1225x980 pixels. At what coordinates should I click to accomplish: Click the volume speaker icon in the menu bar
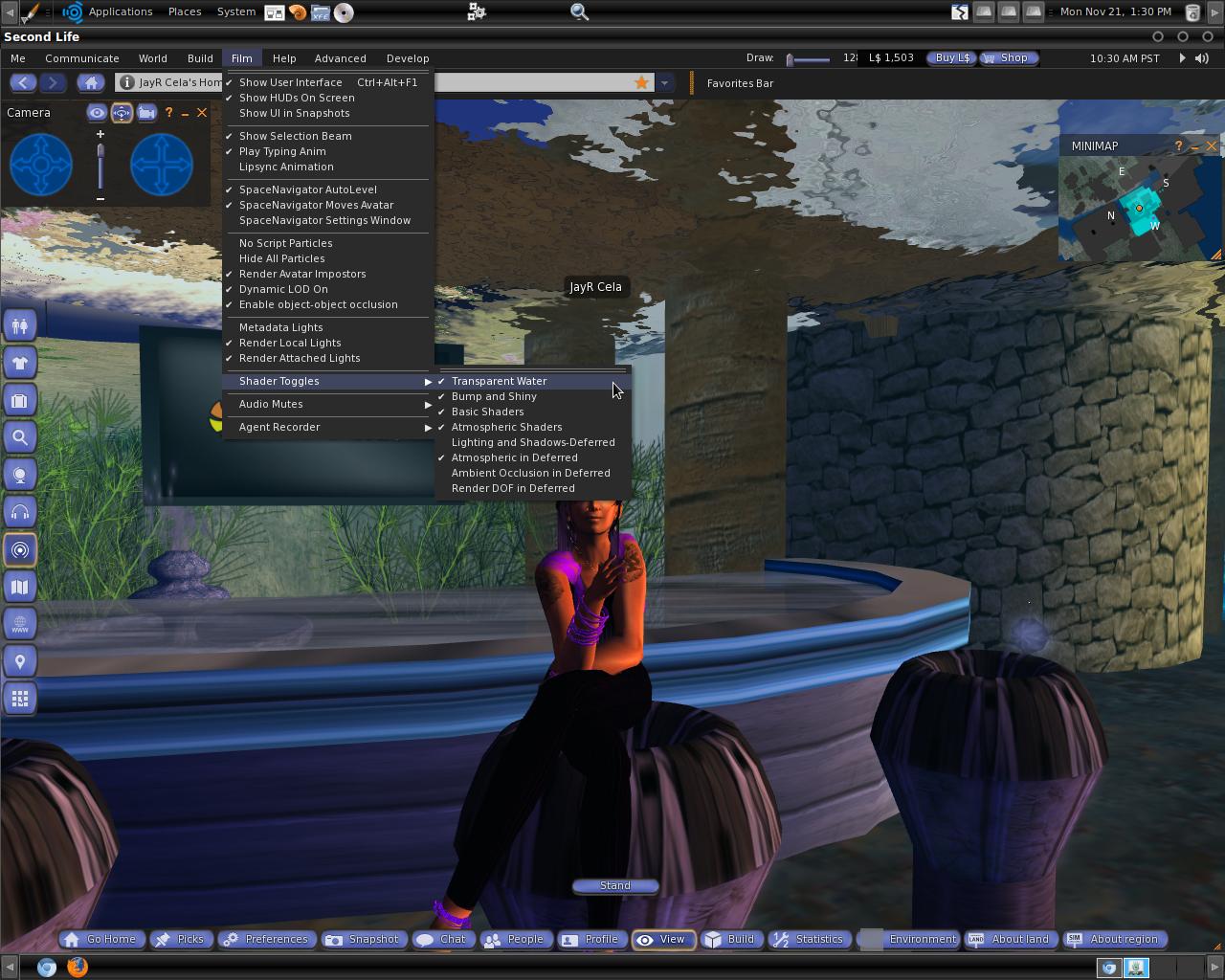pos(1202,58)
